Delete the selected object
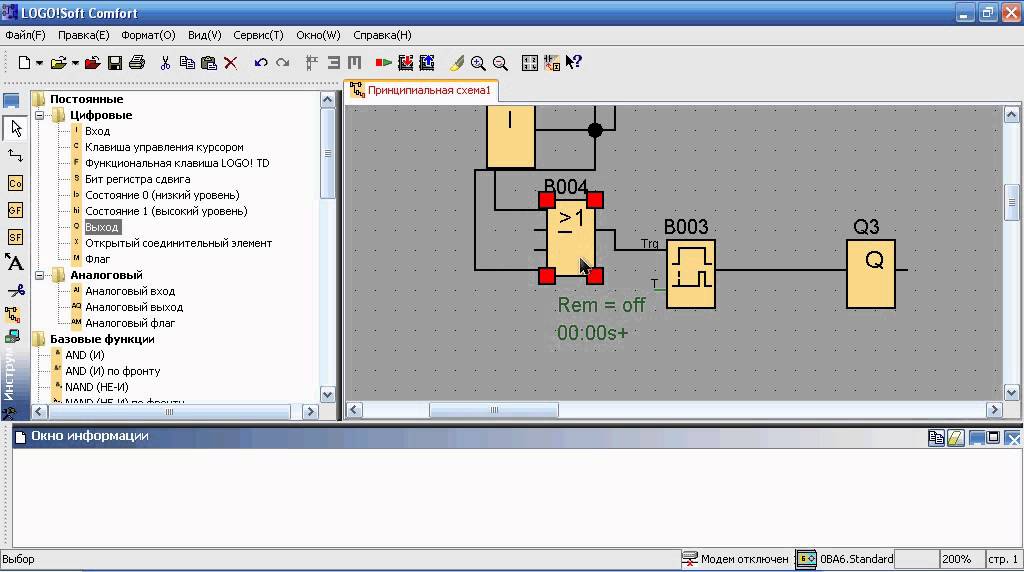The image size is (1024, 572). point(231,63)
